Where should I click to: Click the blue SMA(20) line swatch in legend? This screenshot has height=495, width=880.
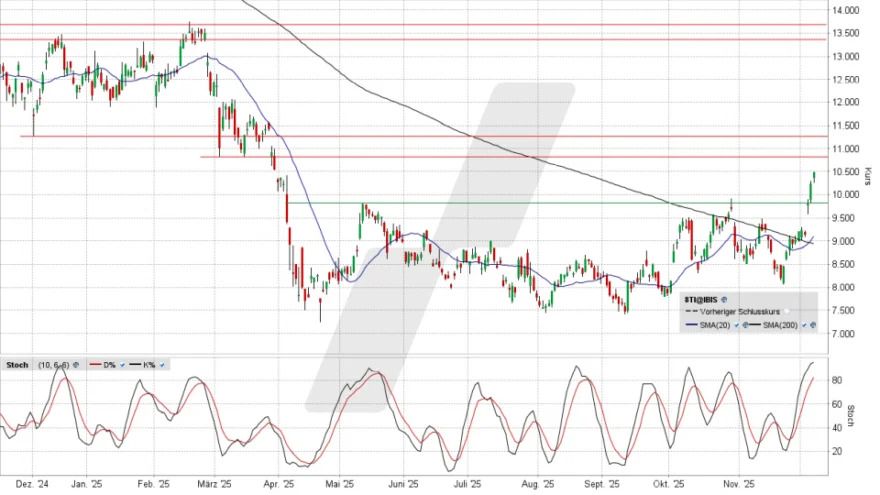click(x=691, y=325)
